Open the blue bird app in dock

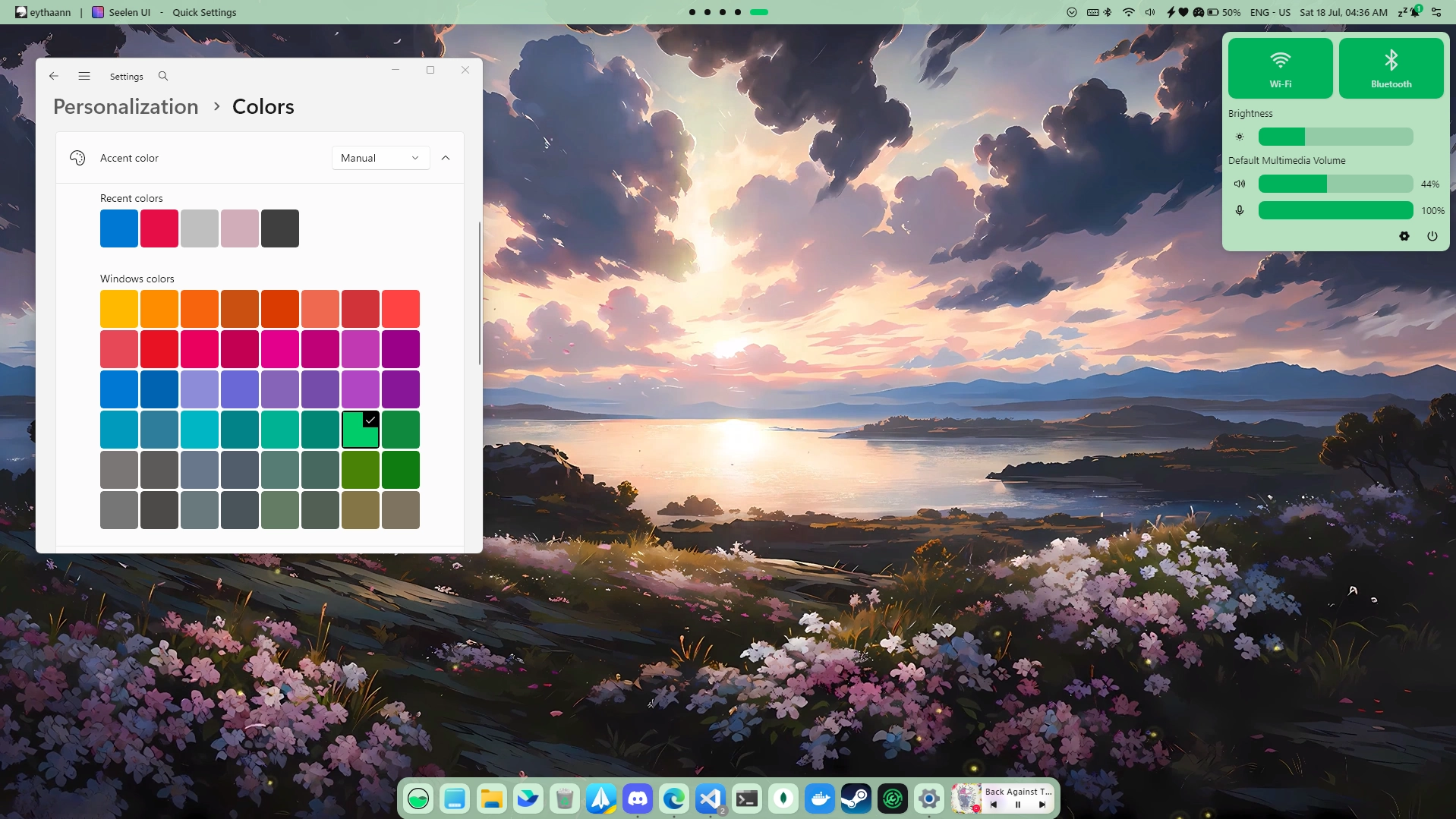(528, 799)
